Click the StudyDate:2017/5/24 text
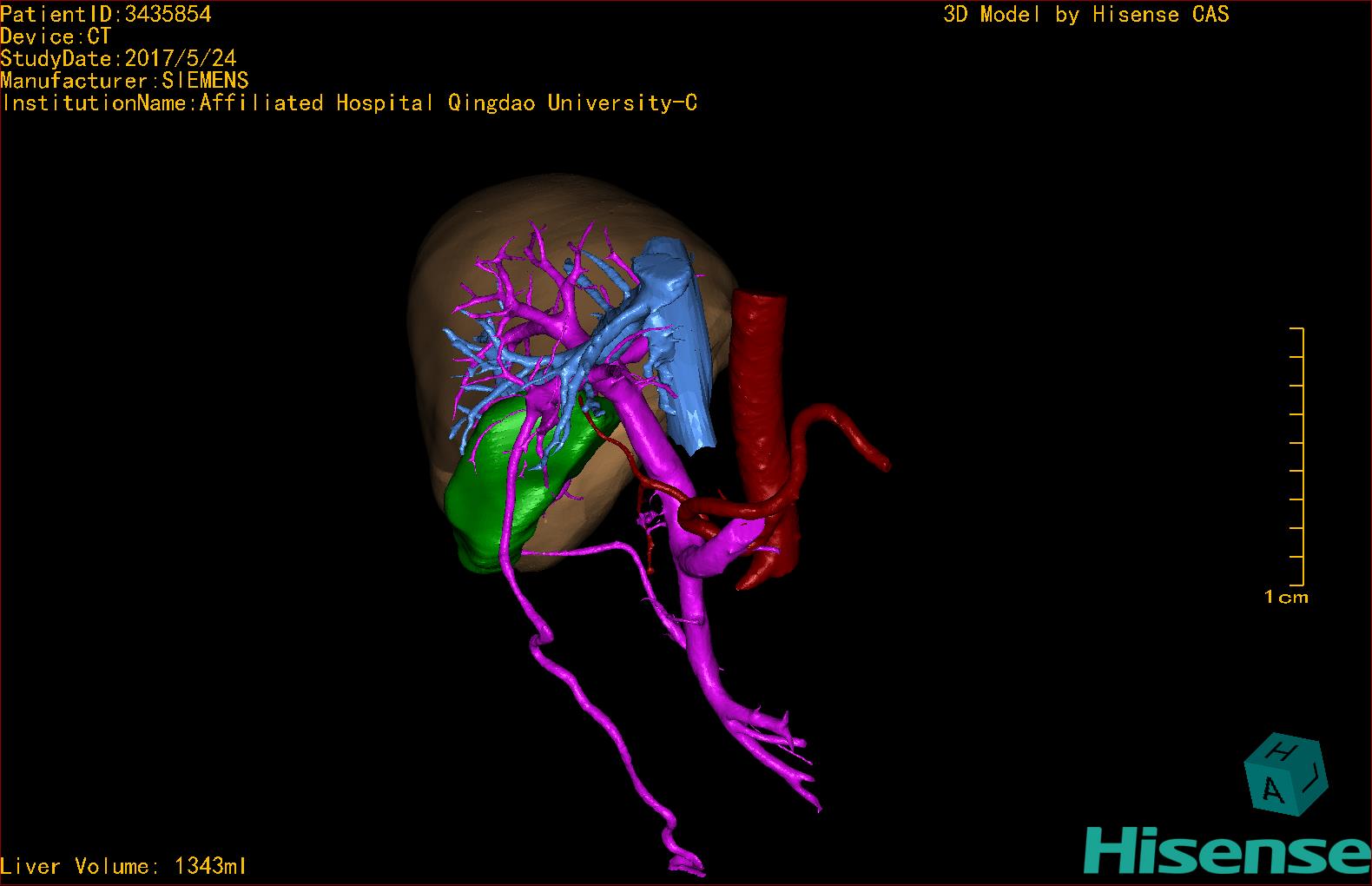 click(118, 58)
